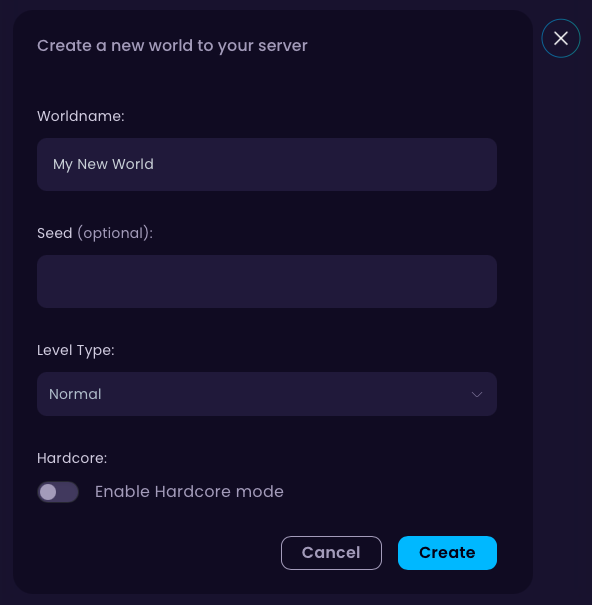Open the Level Type dropdown
592x605 pixels.
(267, 394)
